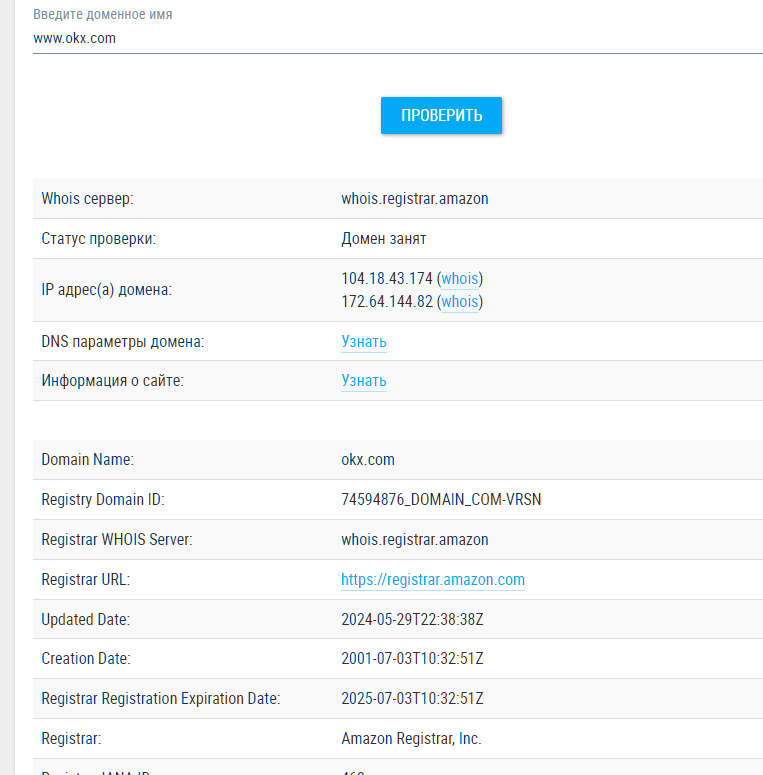Click the okx.com Domain Name value

[368, 460]
